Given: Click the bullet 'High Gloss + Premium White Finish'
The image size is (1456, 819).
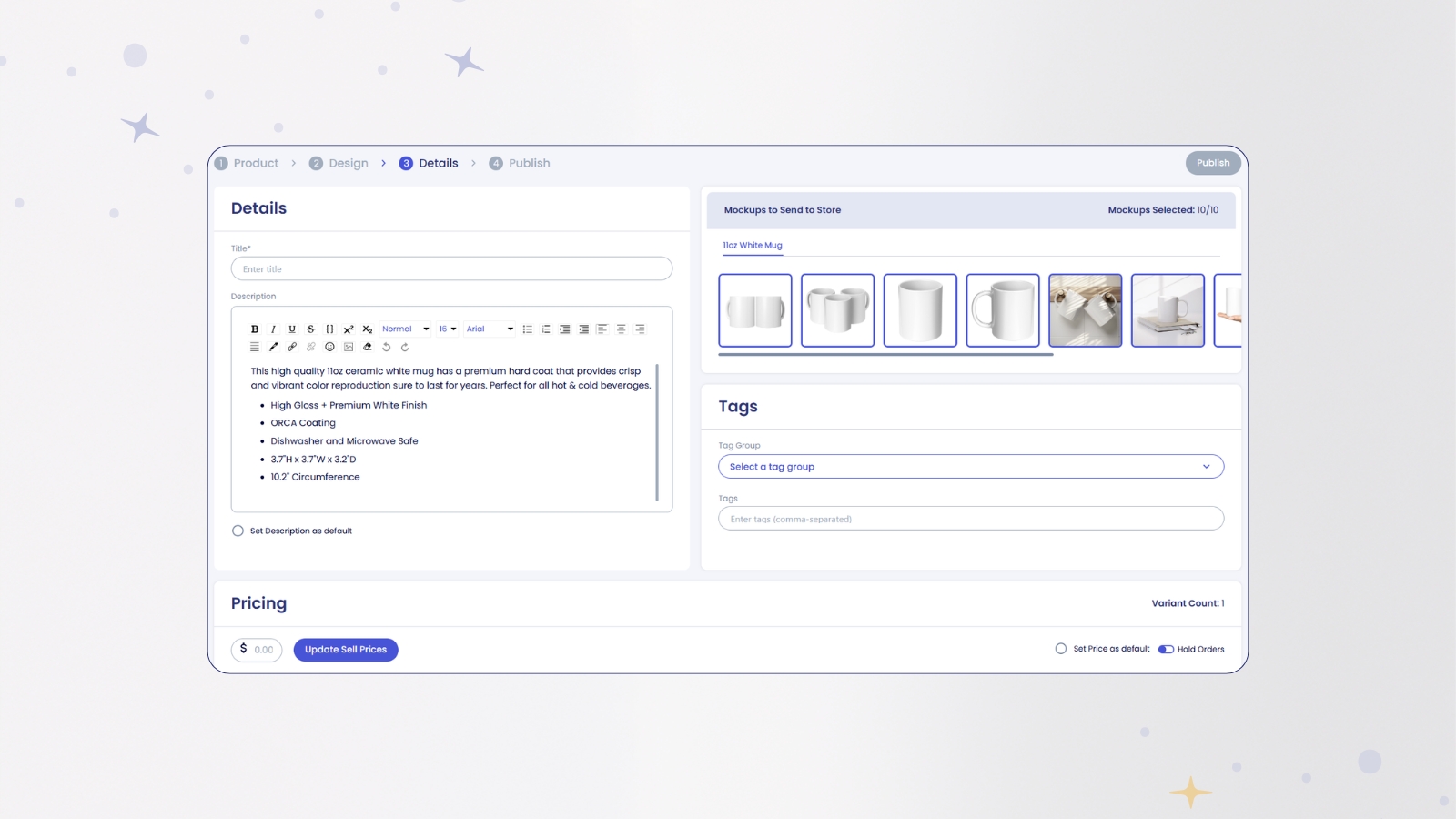Looking at the screenshot, I should (x=349, y=406).
